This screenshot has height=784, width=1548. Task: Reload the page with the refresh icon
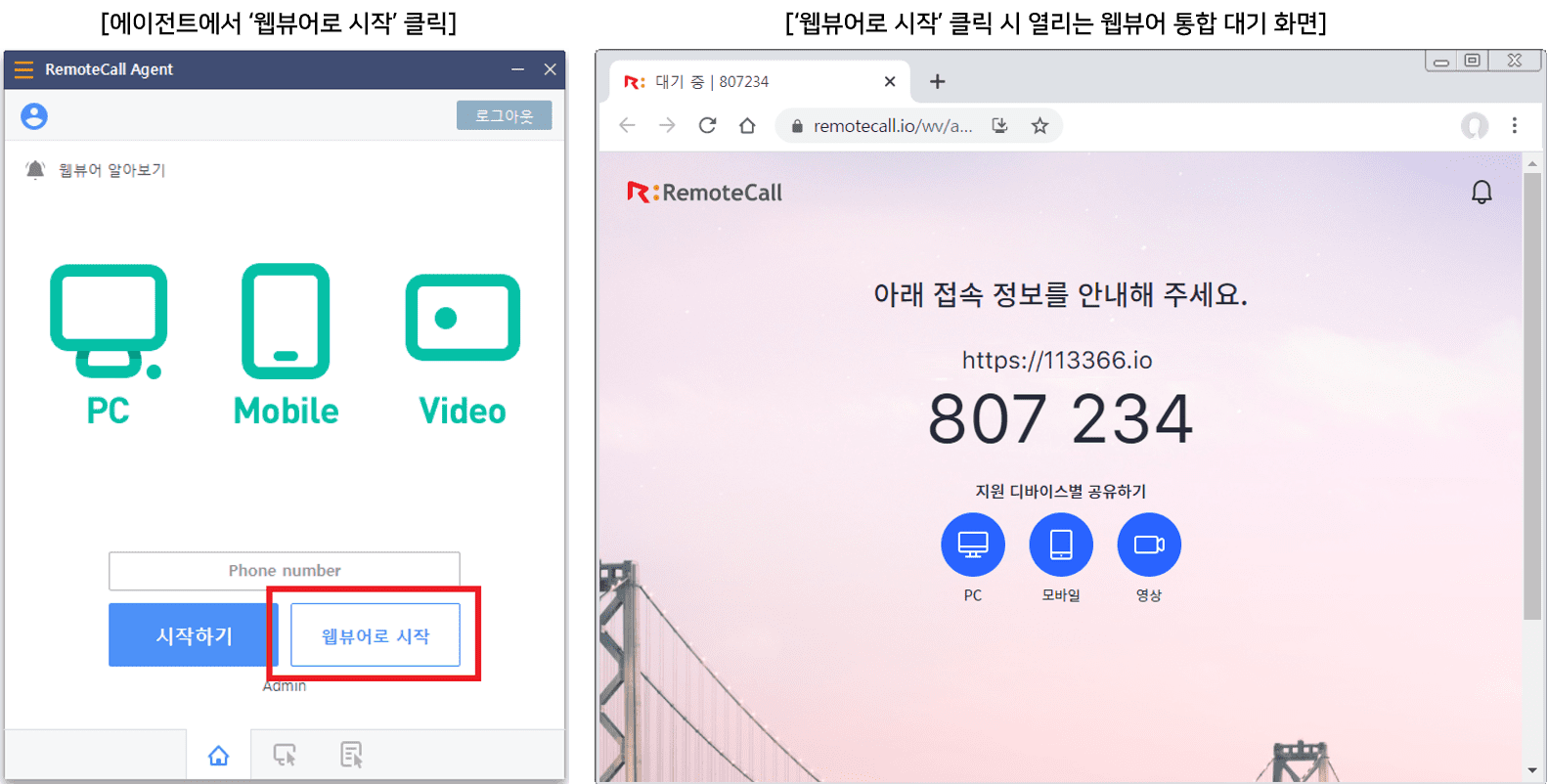tap(707, 125)
